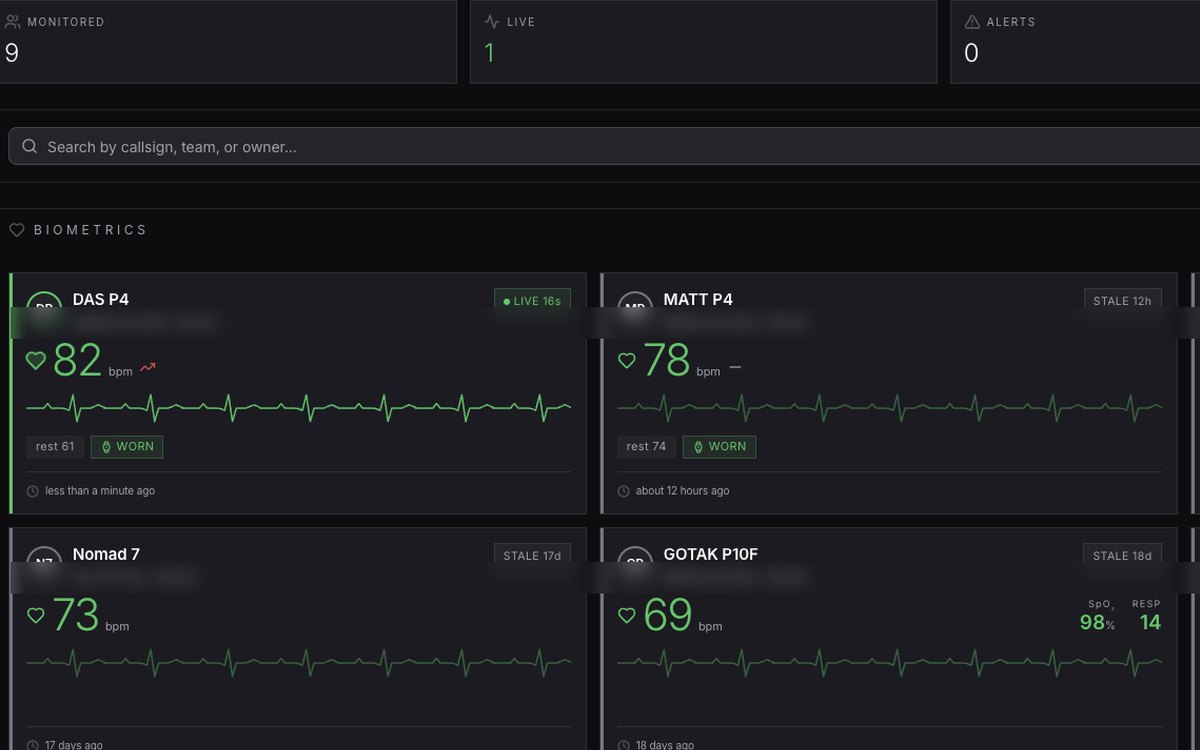Click the rest 61 tag

click(x=55, y=446)
